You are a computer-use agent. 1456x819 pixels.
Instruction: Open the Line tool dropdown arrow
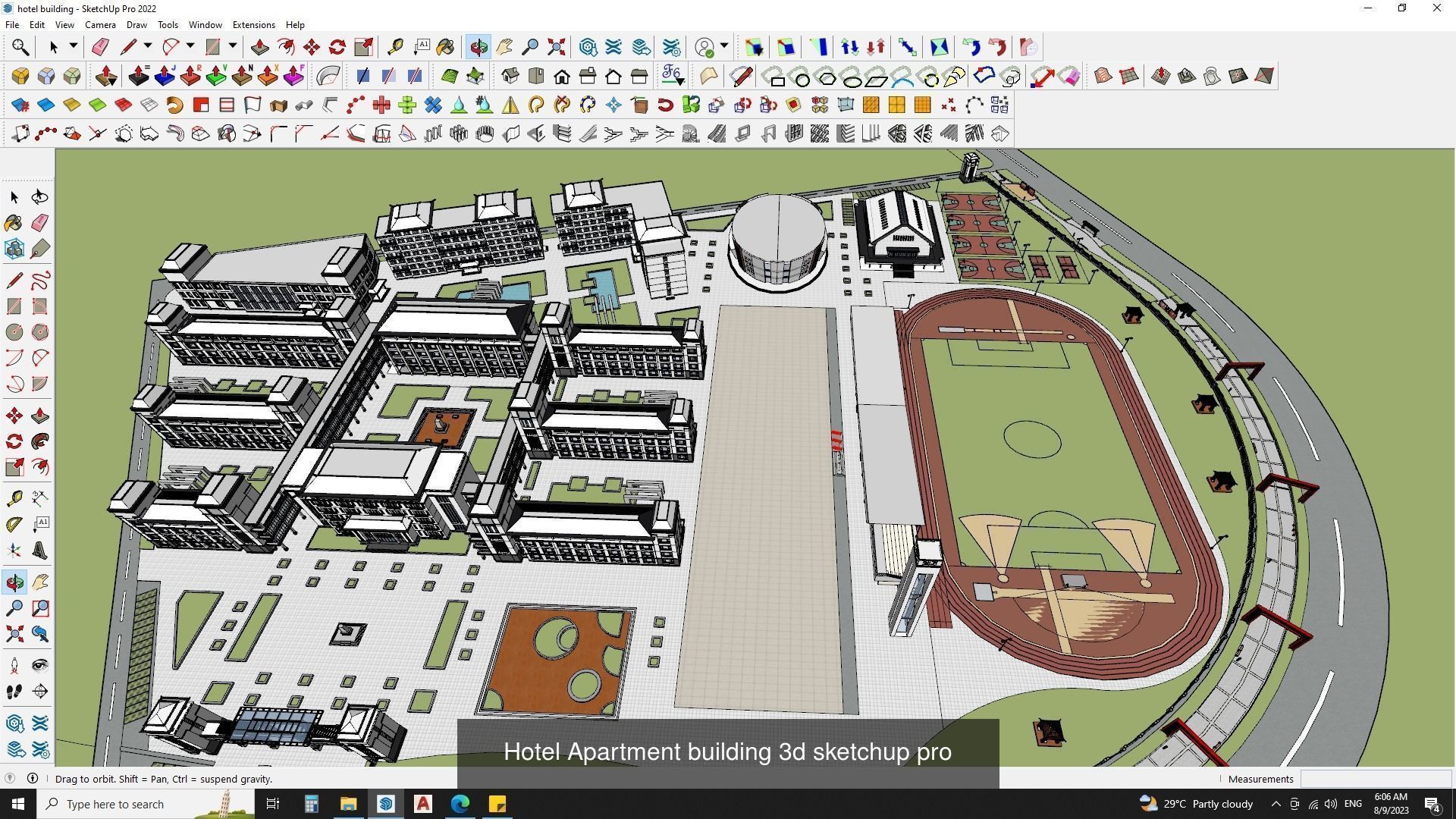[x=148, y=46]
